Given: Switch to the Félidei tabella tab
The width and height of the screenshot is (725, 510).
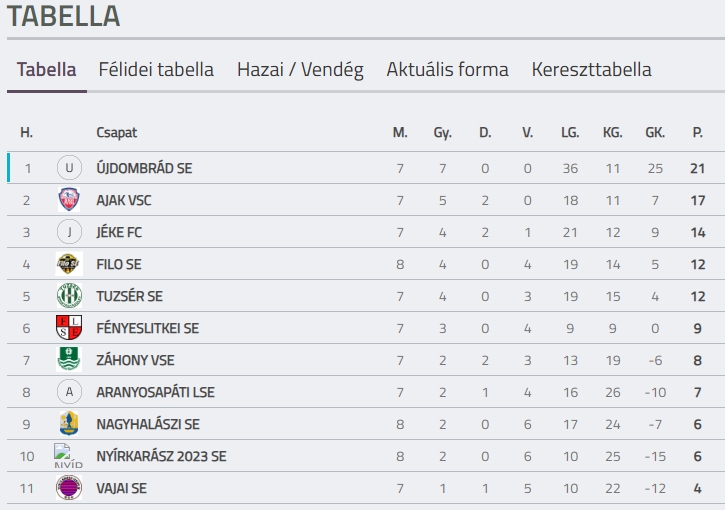Looking at the screenshot, I should (156, 70).
